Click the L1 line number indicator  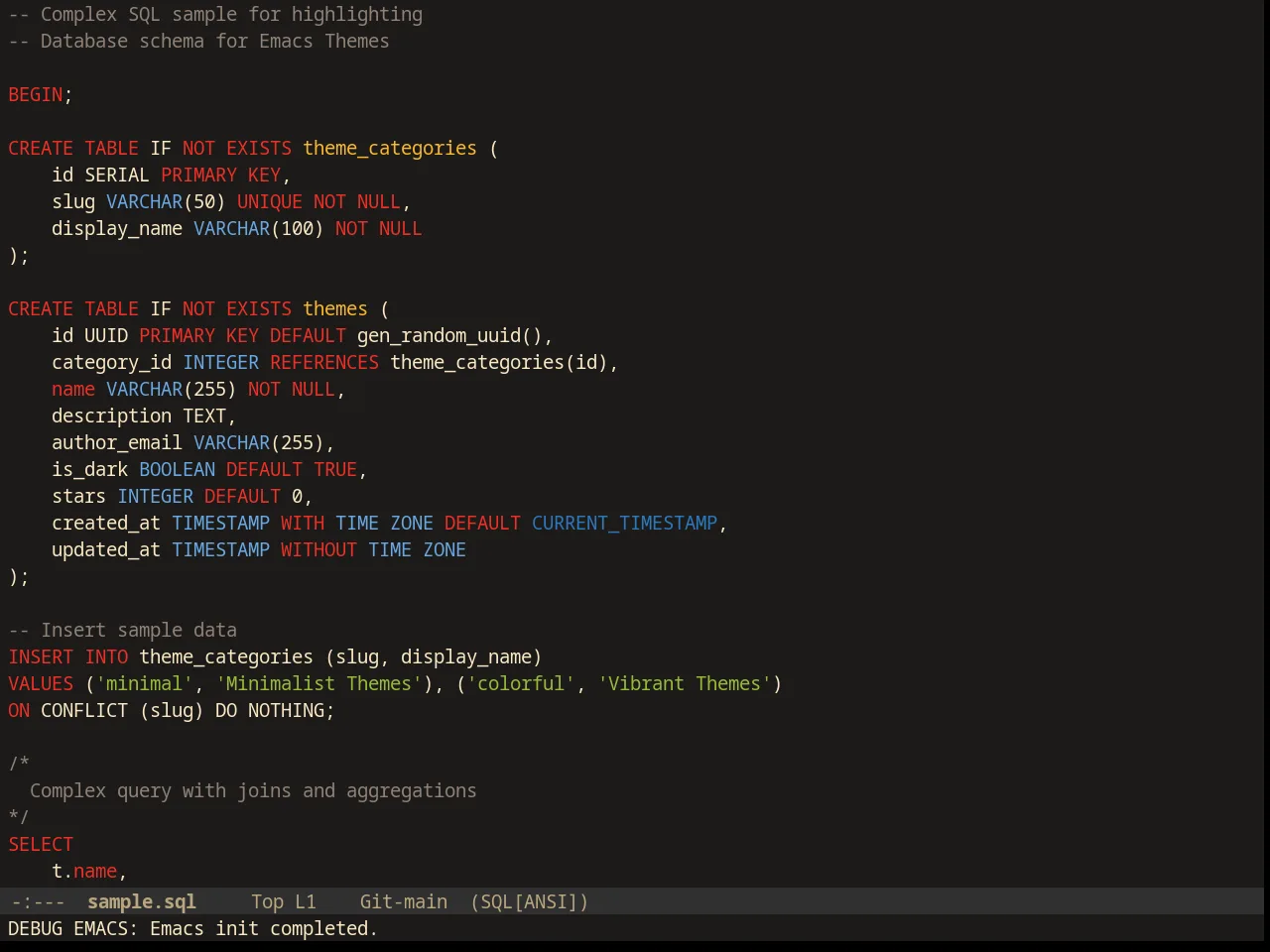point(305,901)
